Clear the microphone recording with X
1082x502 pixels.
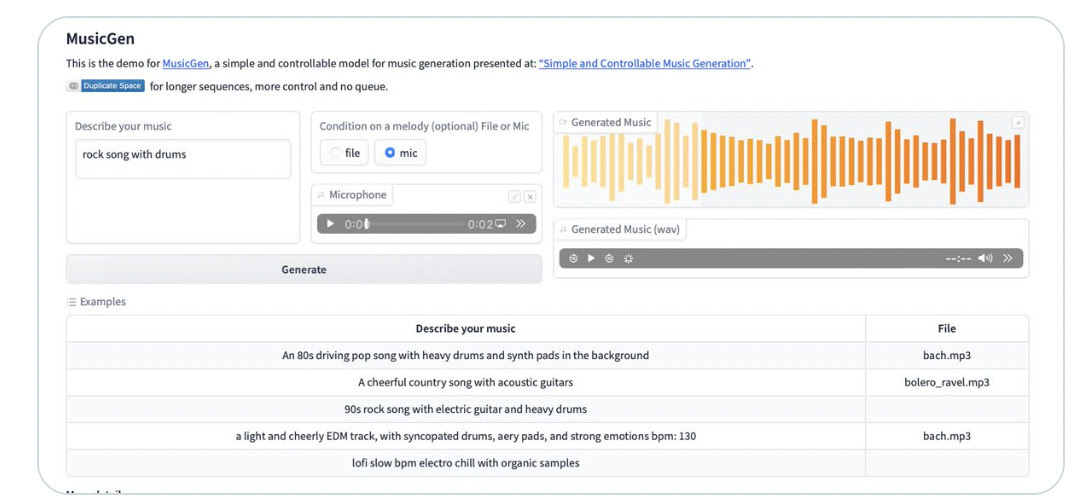tap(530, 197)
